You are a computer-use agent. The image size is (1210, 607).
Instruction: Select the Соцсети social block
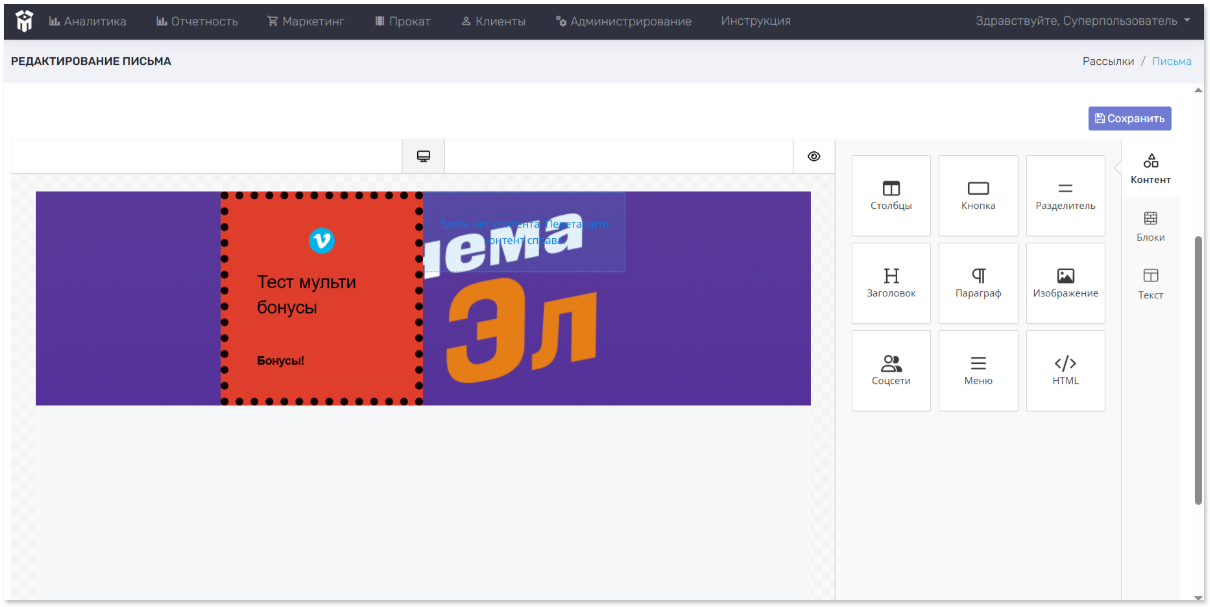(x=891, y=371)
